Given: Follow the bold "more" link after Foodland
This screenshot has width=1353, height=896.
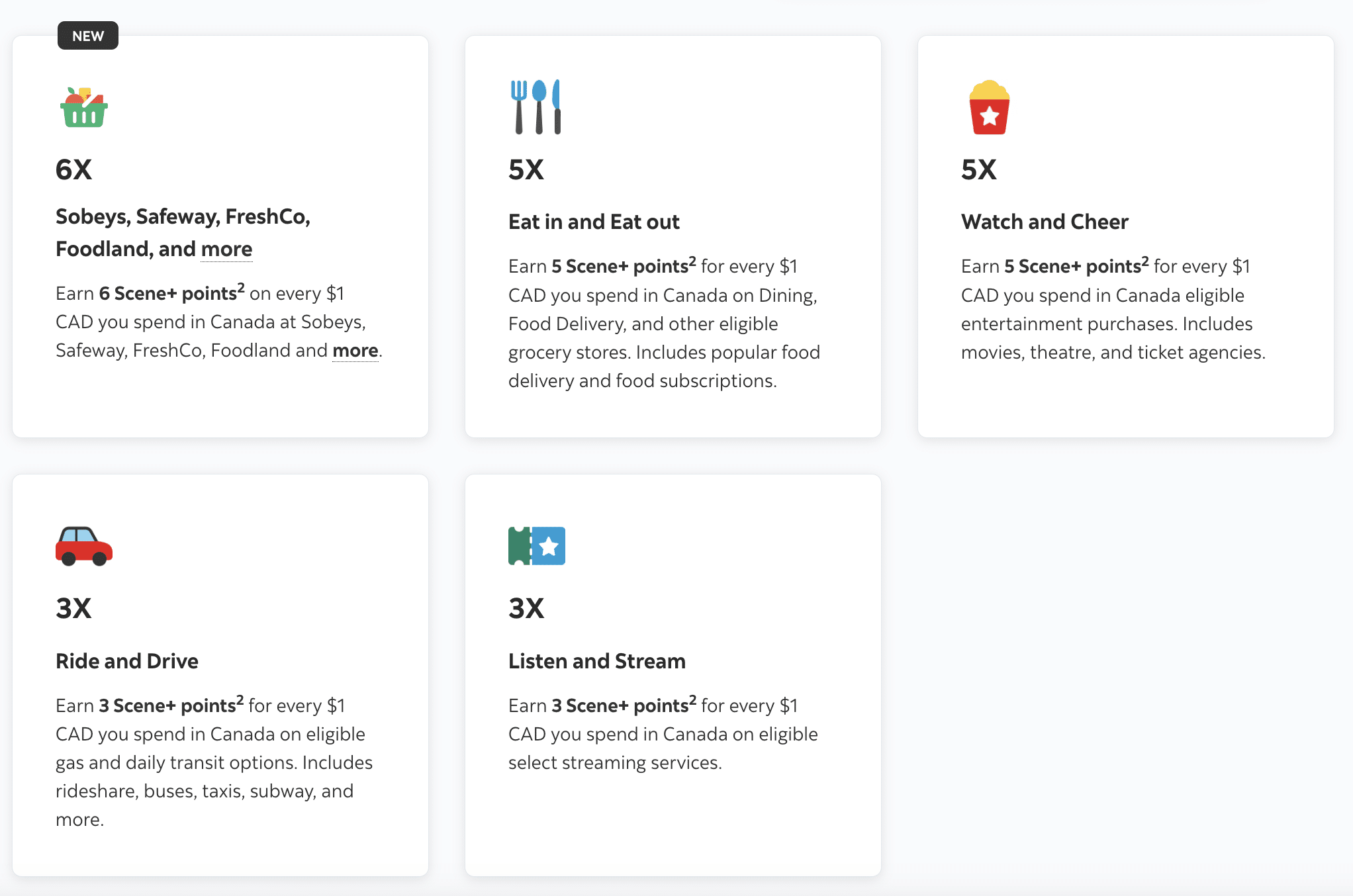Looking at the screenshot, I should [355, 350].
